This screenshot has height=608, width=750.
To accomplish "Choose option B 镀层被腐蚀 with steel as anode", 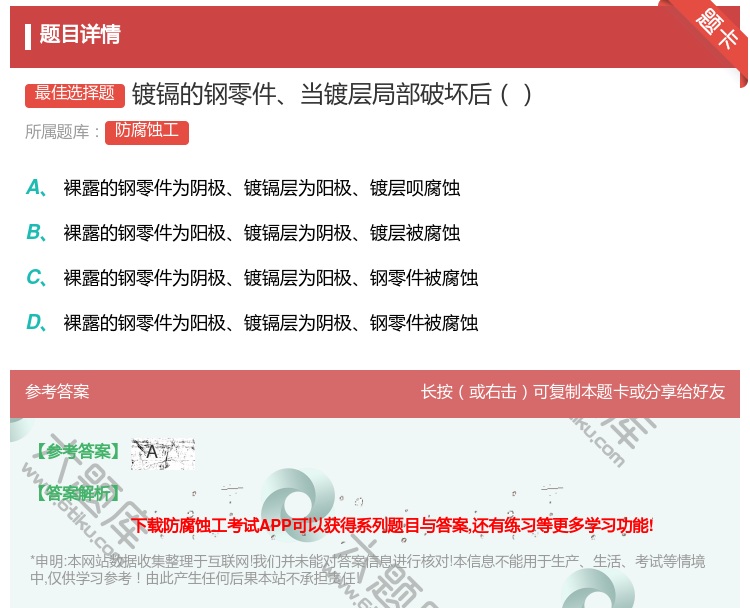I will click(243, 232).
